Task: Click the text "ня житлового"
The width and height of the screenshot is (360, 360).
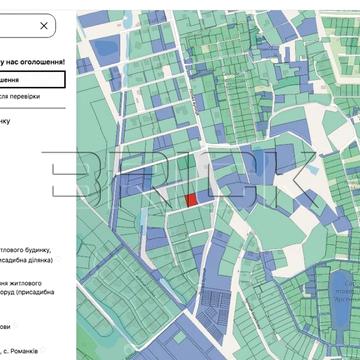Action: point(21,283)
